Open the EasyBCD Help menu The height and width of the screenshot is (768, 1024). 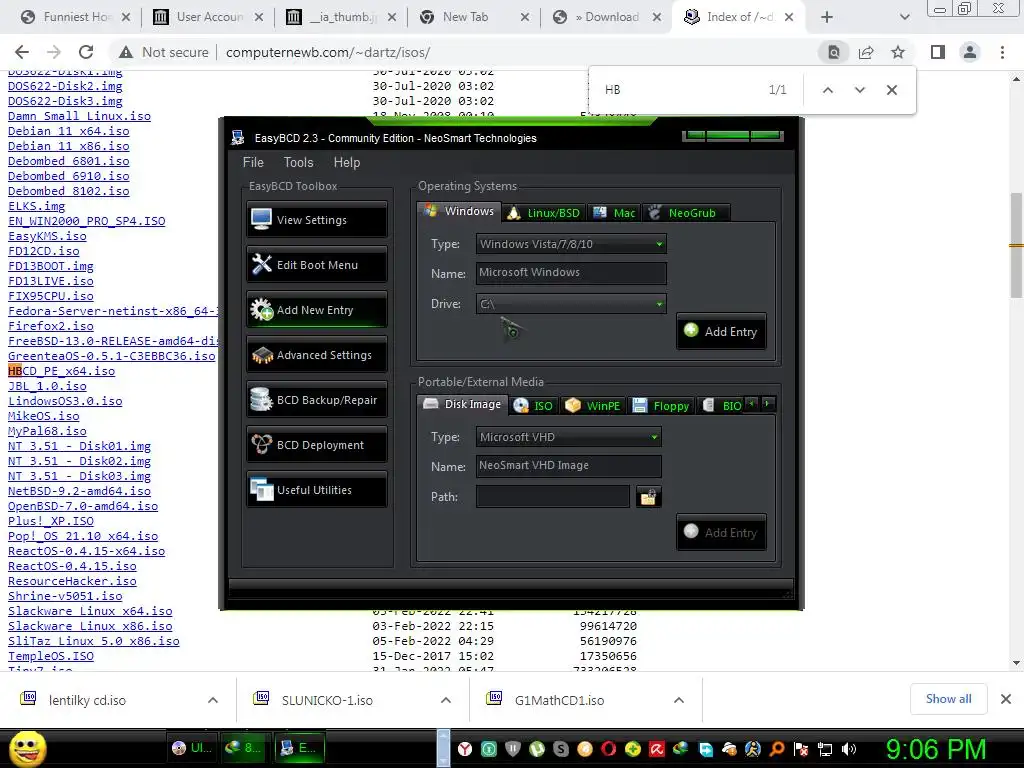347,163
